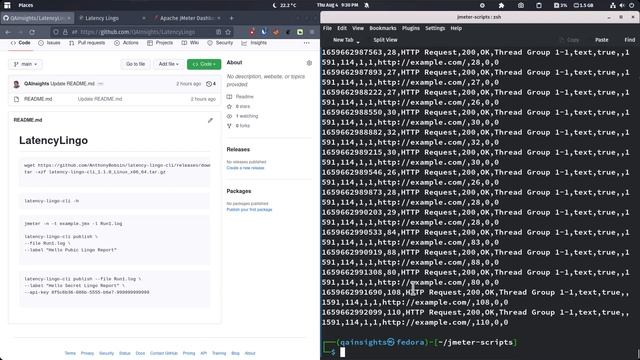Open the volume icon in the system tray
640x360 pixels.
(x=622, y=5)
